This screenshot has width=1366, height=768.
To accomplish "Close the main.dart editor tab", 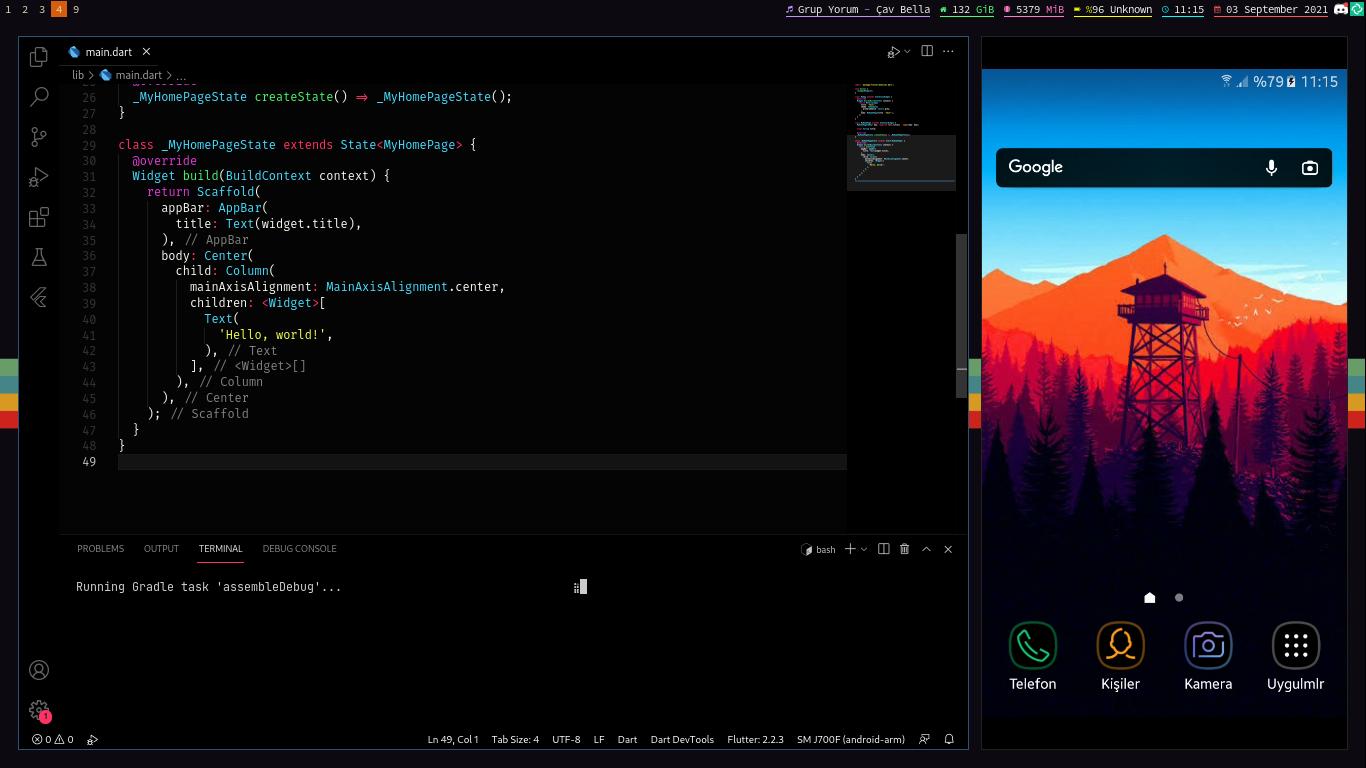I will [x=146, y=51].
